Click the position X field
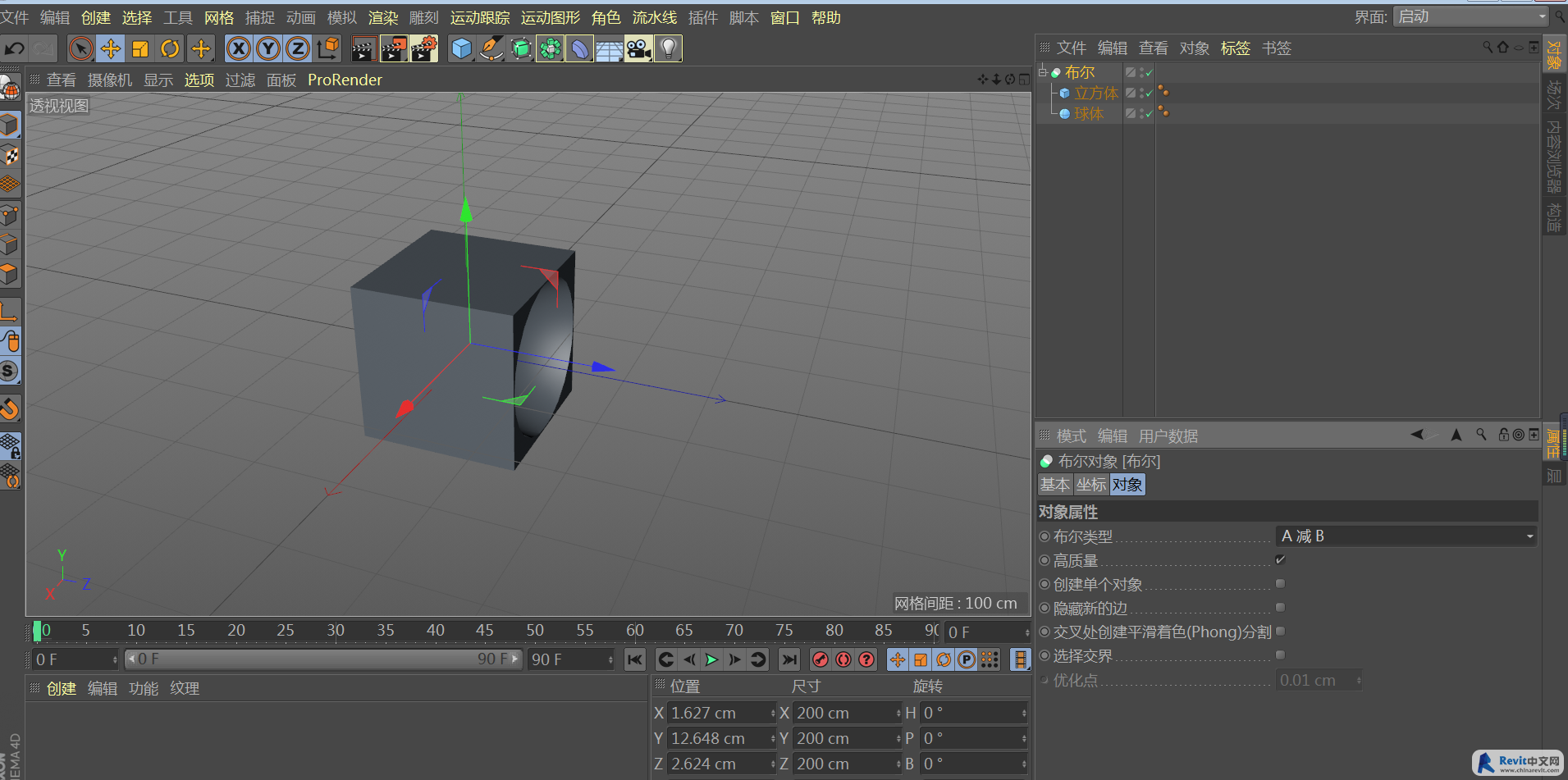The height and width of the screenshot is (780, 1568). pos(721,713)
